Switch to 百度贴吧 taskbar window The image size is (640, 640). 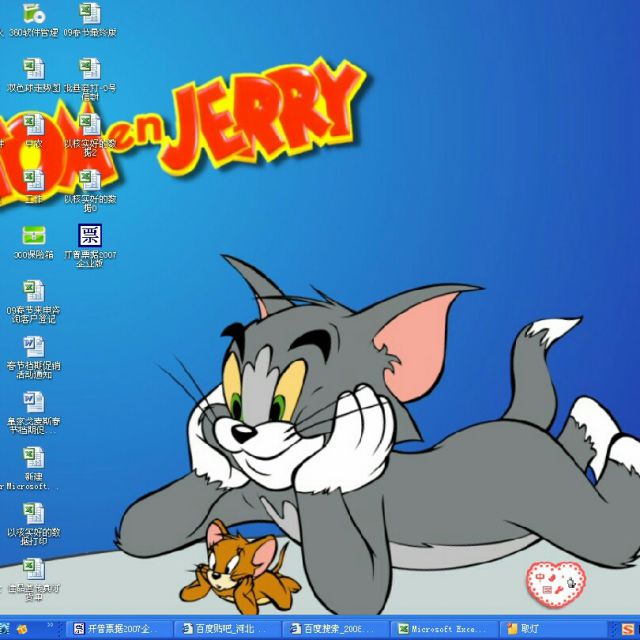coord(226,629)
